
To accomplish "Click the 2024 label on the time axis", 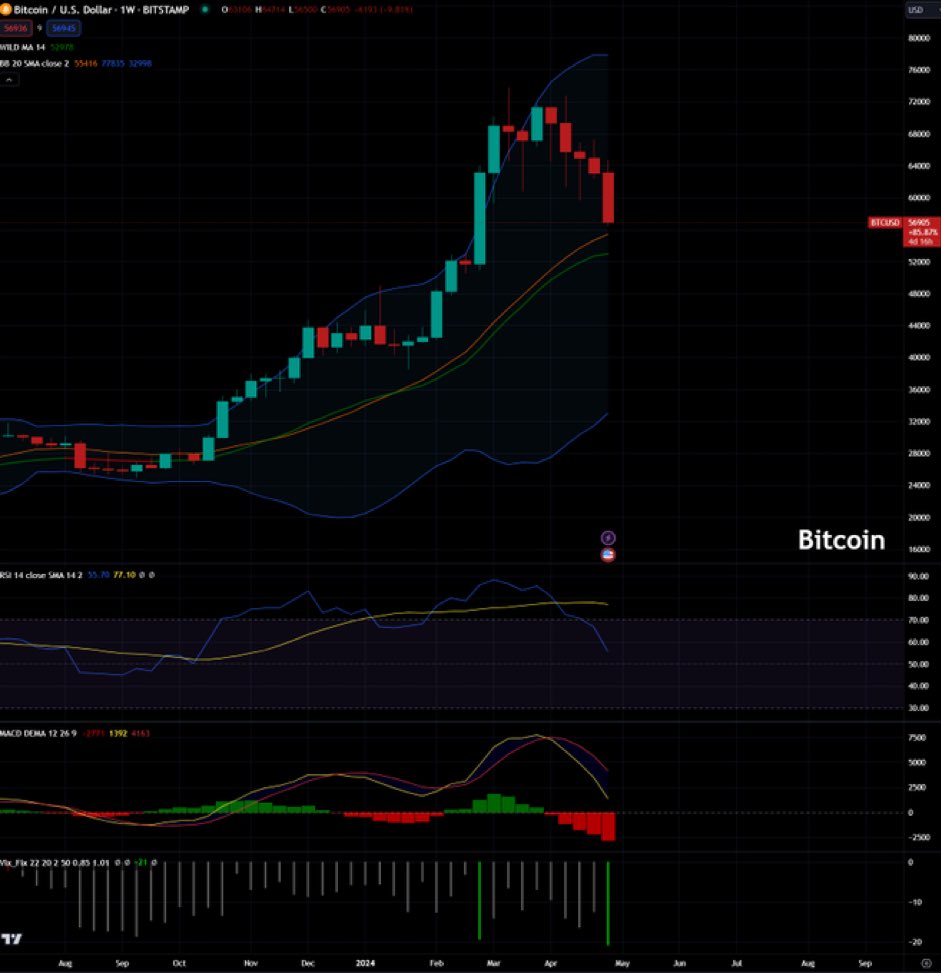I will [365, 962].
